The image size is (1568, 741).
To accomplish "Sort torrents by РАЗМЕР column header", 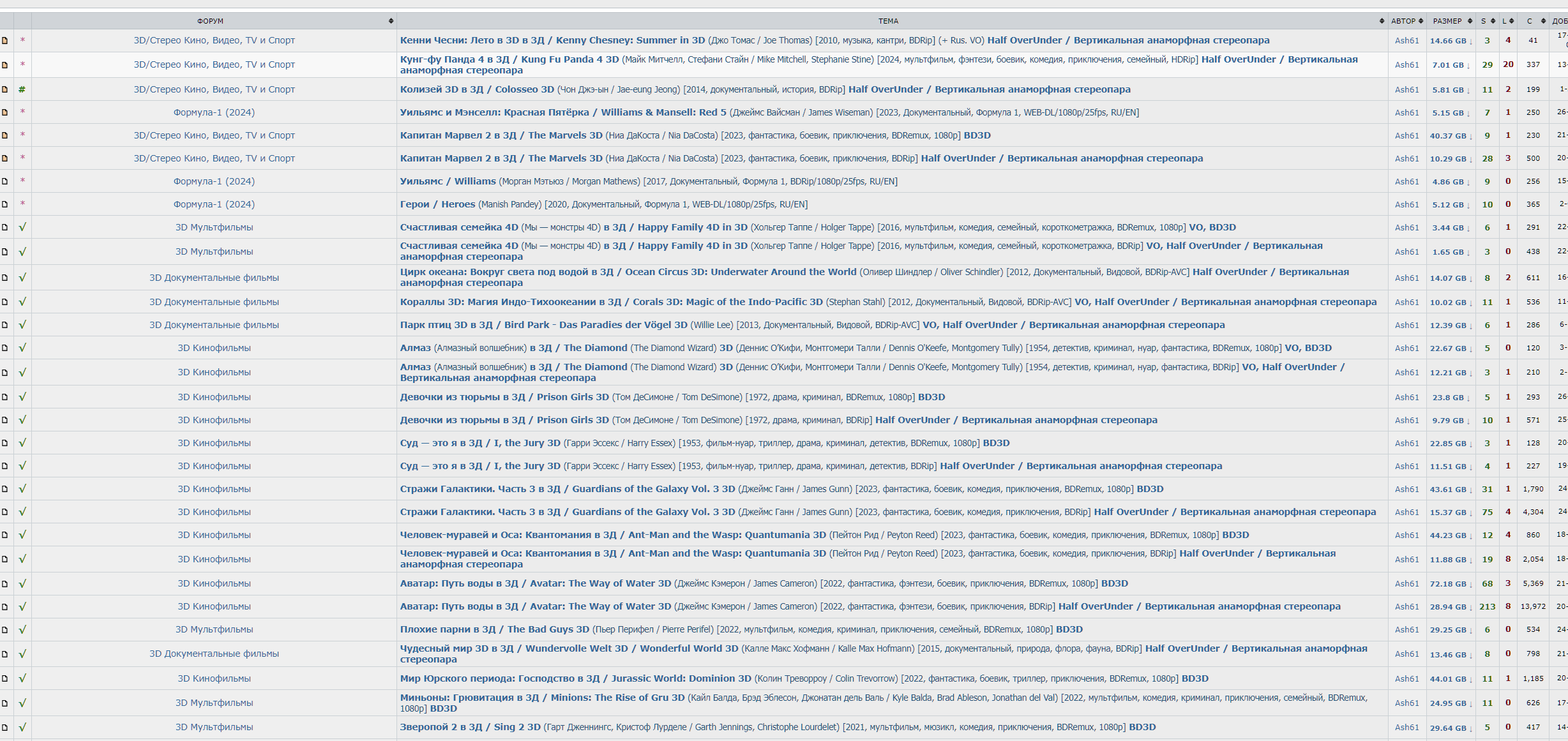I will click(1451, 21).
